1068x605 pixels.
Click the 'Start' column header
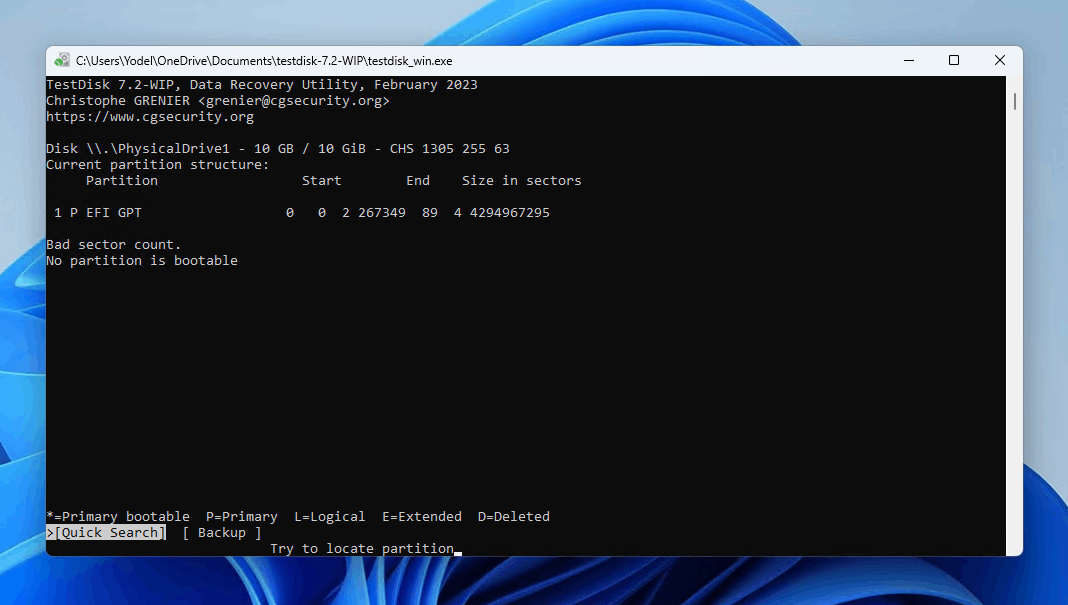tap(321, 181)
